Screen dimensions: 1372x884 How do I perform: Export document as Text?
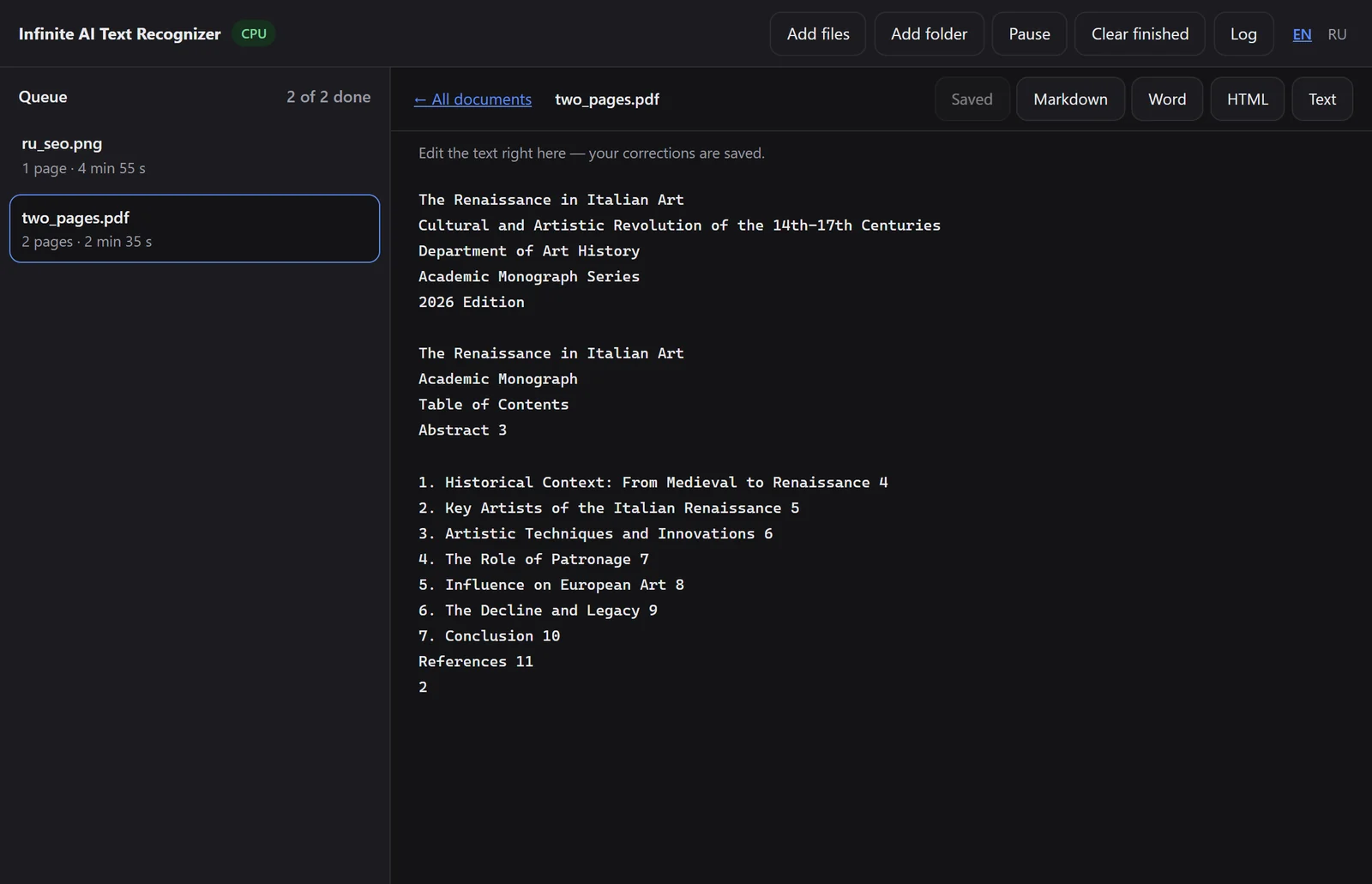[x=1321, y=99]
